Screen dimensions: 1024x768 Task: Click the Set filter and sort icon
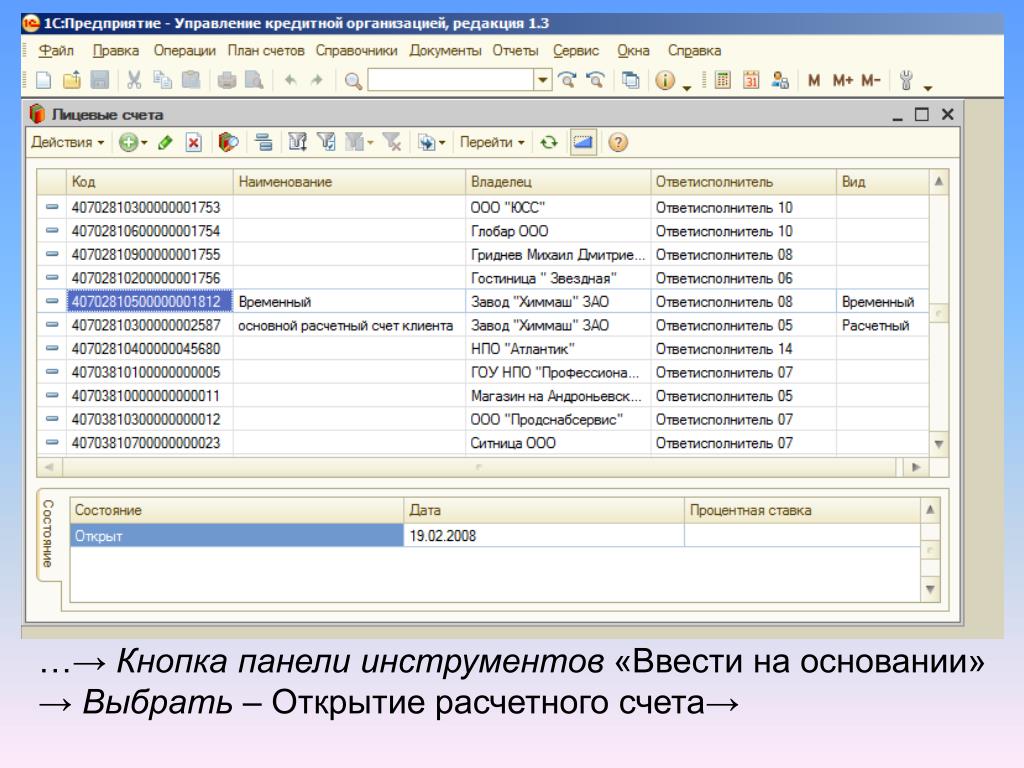pyautogui.click(x=298, y=142)
